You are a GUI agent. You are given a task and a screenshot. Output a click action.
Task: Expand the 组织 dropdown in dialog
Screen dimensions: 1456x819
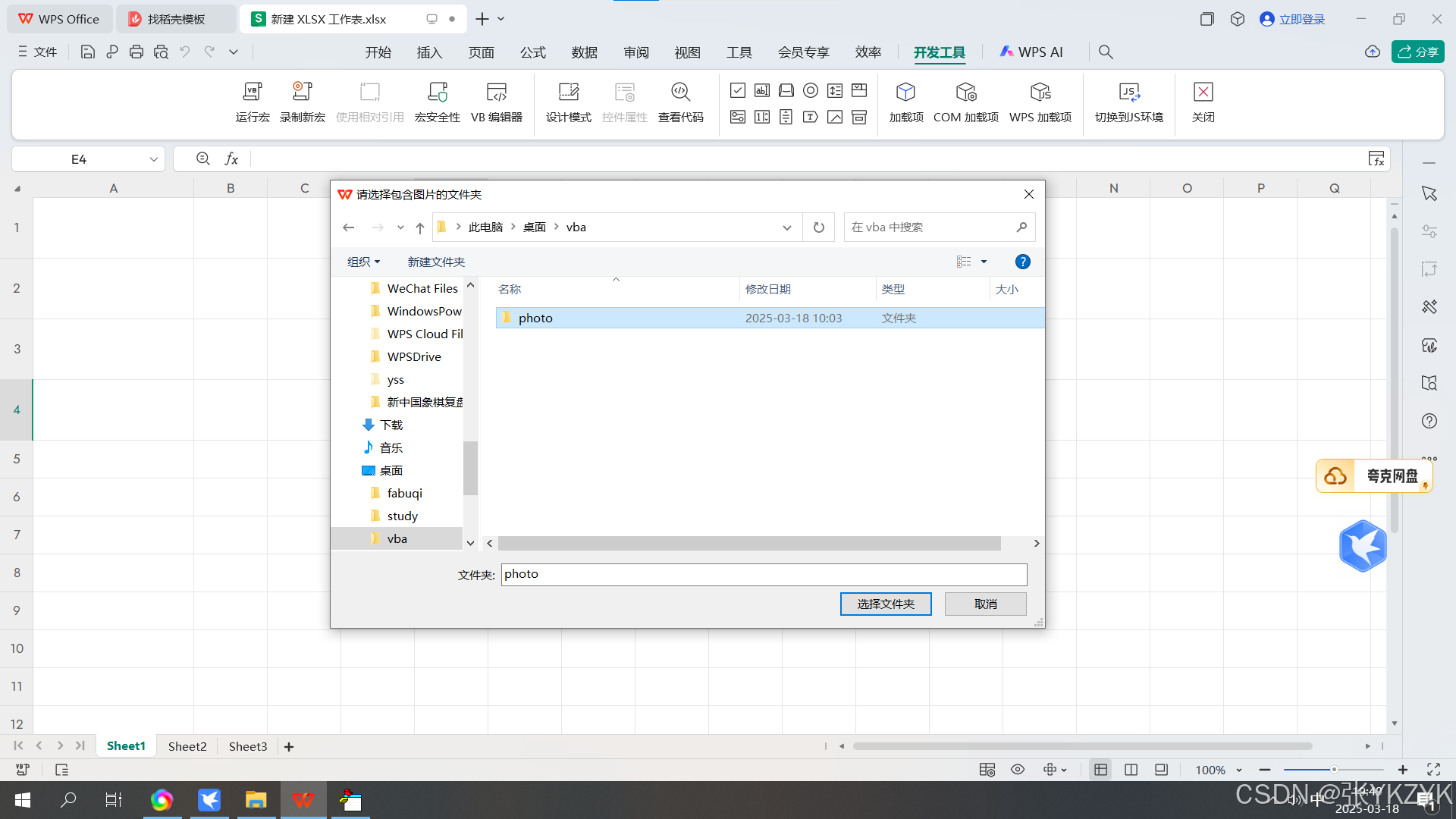coord(364,262)
